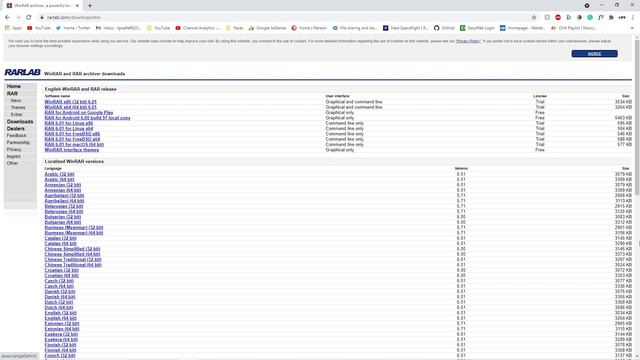Download Burmese (Myanmar) (32 bit) version
The height and width of the screenshot is (360, 640).
pos(74,228)
